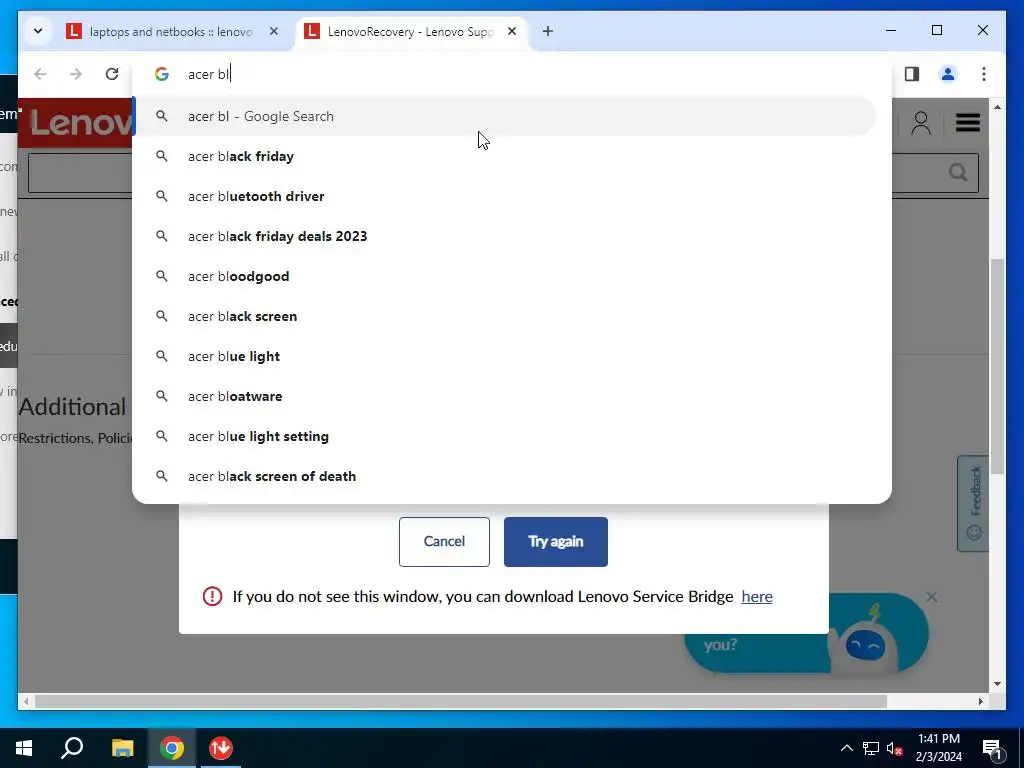The width and height of the screenshot is (1024, 768).
Task: Click Lenovo account user icon
Action: tap(921, 123)
